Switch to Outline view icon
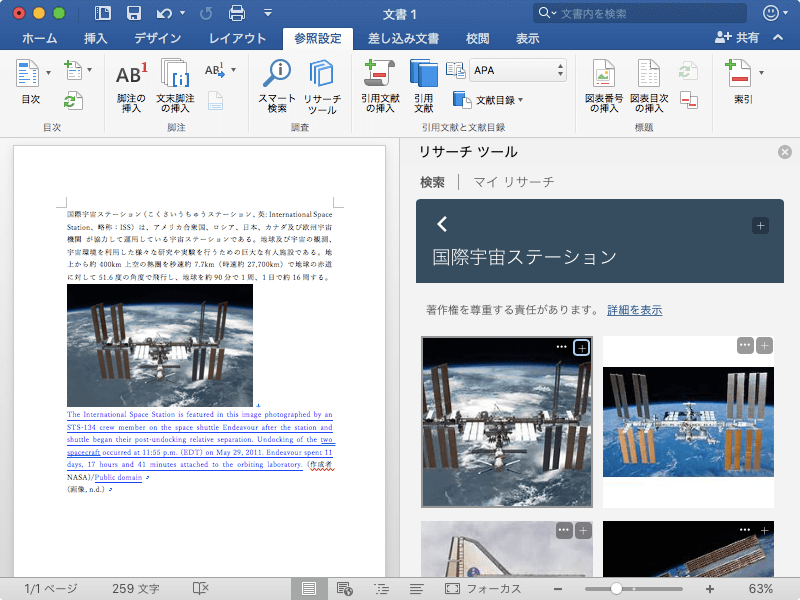This screenshot has height=600, width=800. 381,589
